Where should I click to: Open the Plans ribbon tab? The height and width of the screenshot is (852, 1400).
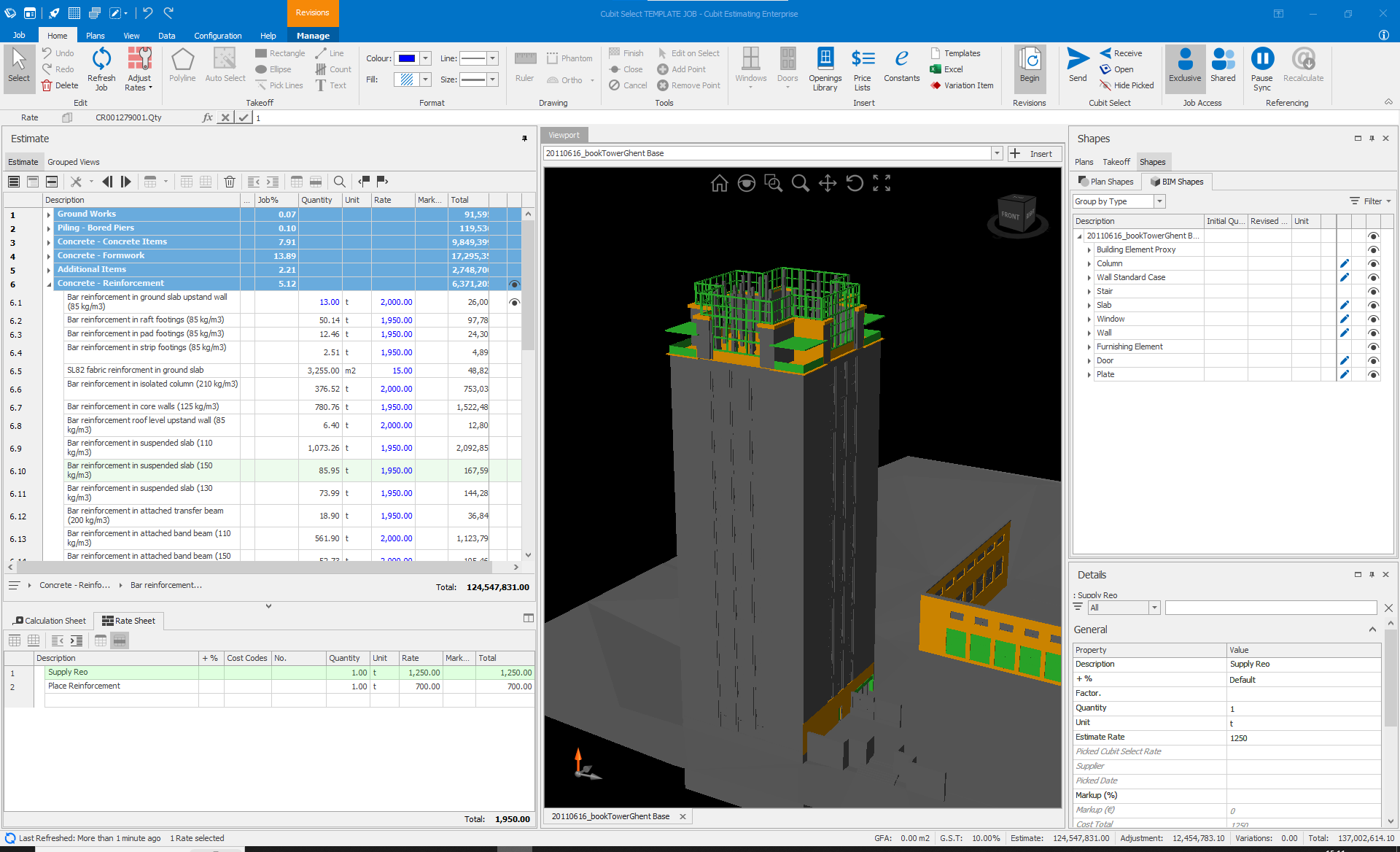tap(95, 35)
